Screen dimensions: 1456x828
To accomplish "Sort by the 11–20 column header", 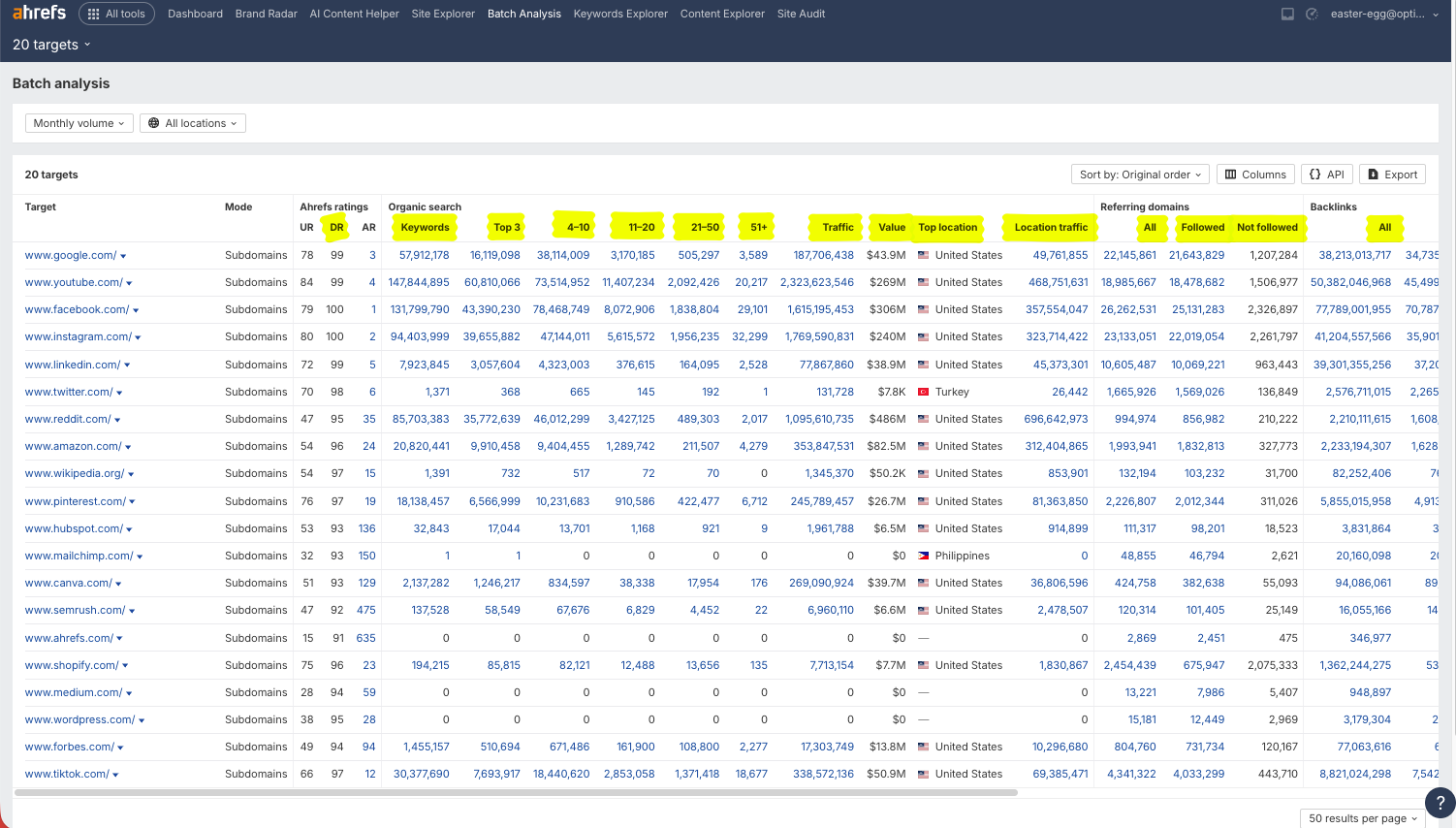I will click(x=642, y=227).
